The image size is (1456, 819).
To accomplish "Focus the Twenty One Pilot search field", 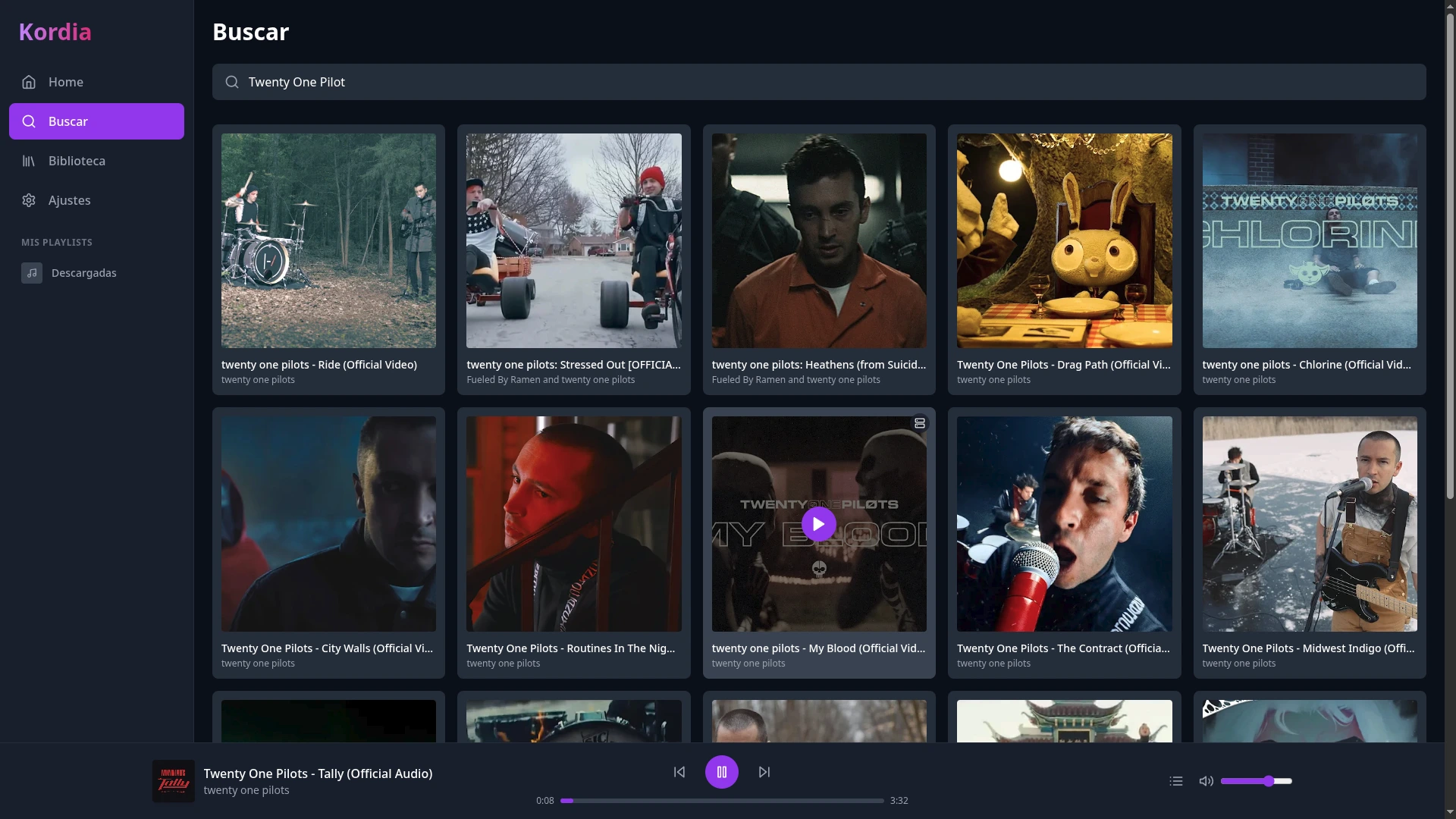I will click(819, 82).
